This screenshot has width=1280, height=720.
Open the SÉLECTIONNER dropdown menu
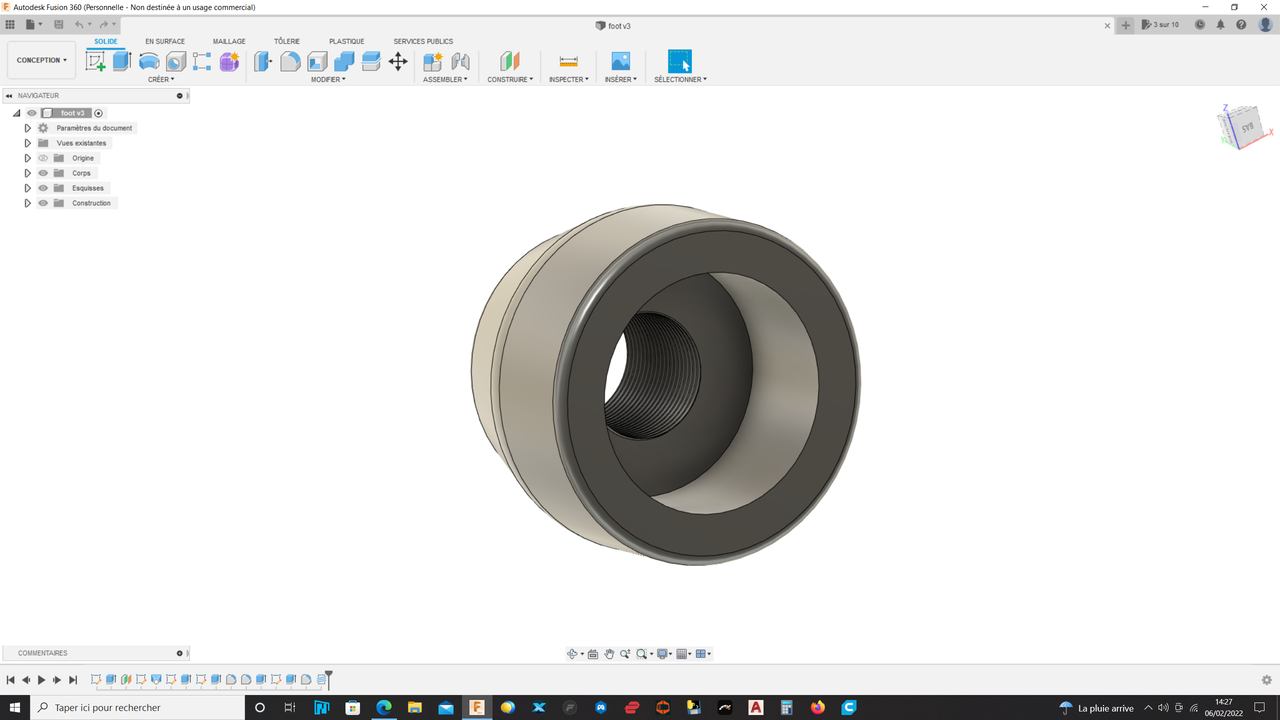[x=681, y=79]
